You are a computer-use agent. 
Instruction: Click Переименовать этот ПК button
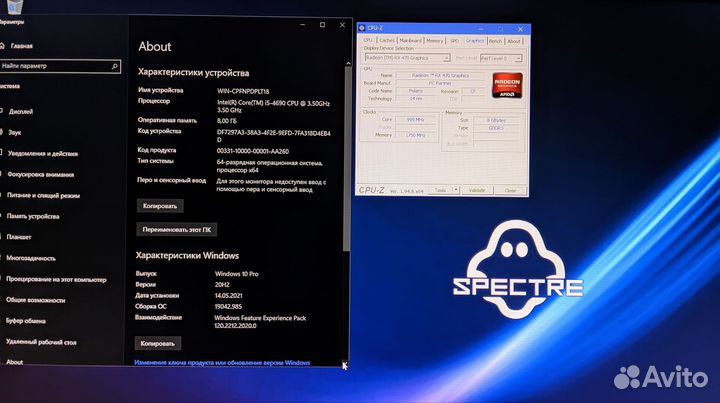[176, 229]
